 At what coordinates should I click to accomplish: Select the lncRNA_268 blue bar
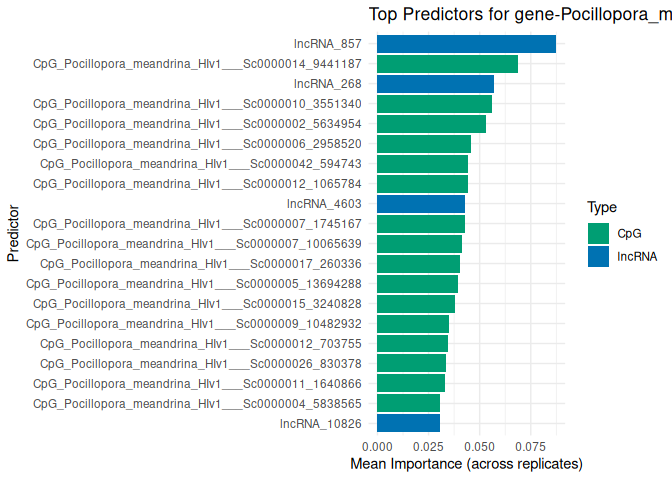pyautogui.click(x=435, y=84)
